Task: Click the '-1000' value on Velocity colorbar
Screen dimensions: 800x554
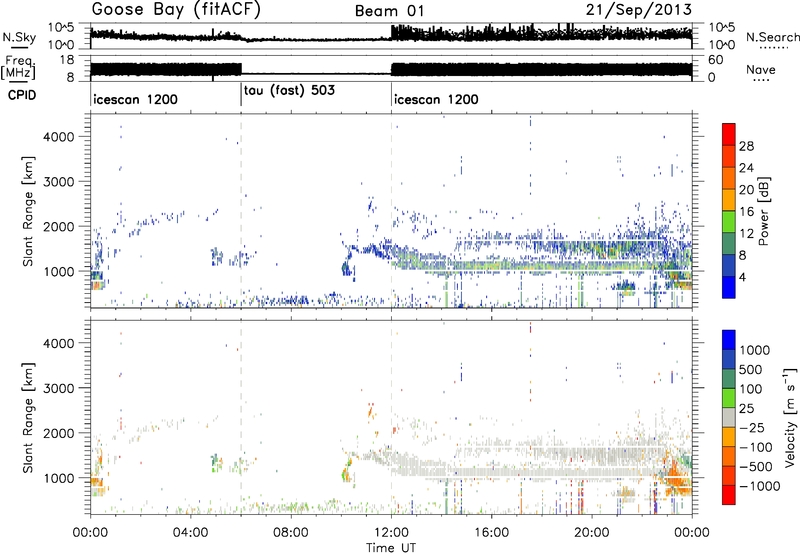Action: [x=760, y=486]
